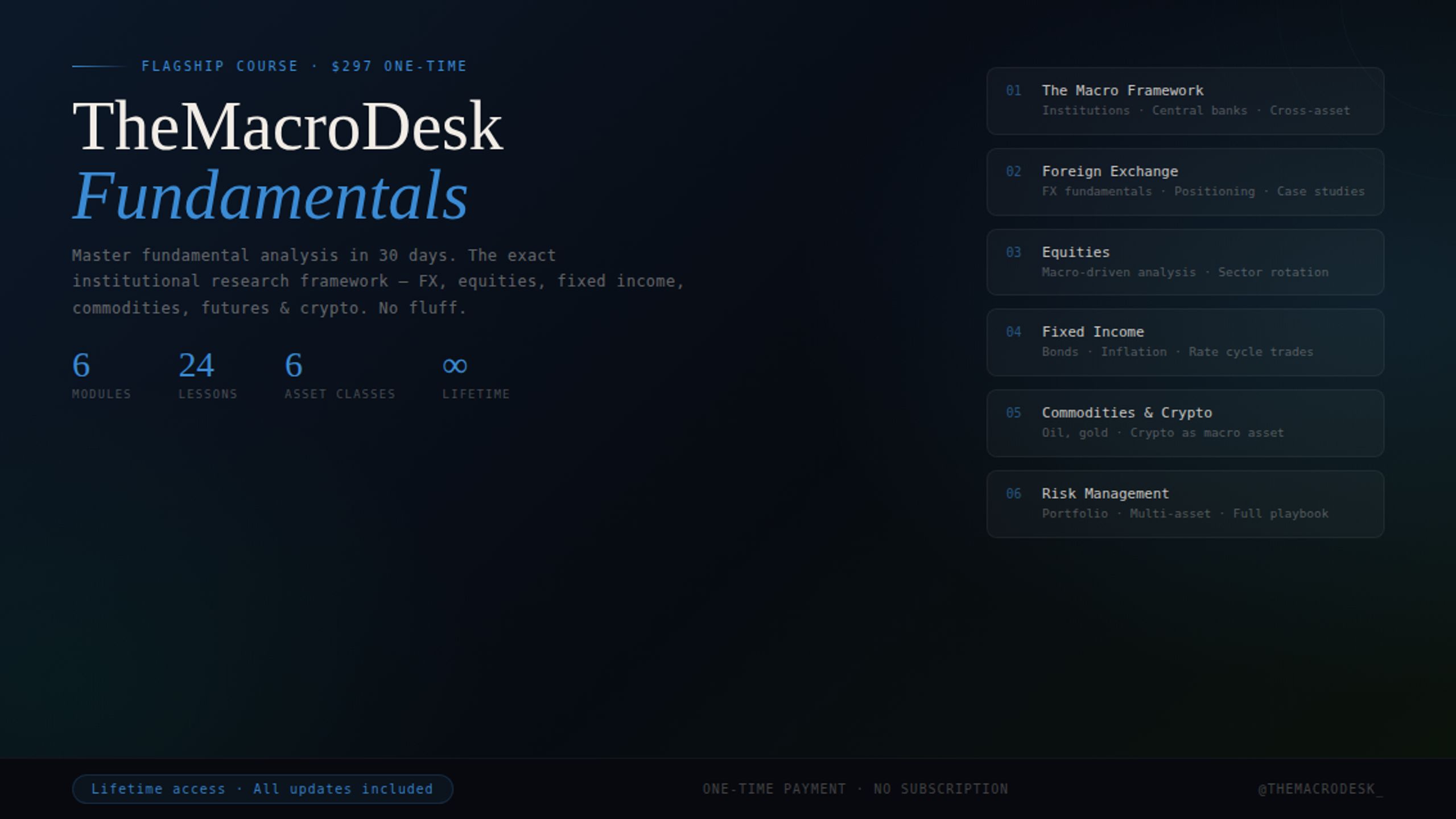Select the Equities module card
Screen dimensions: 1456x819
tap(1185, 262)
